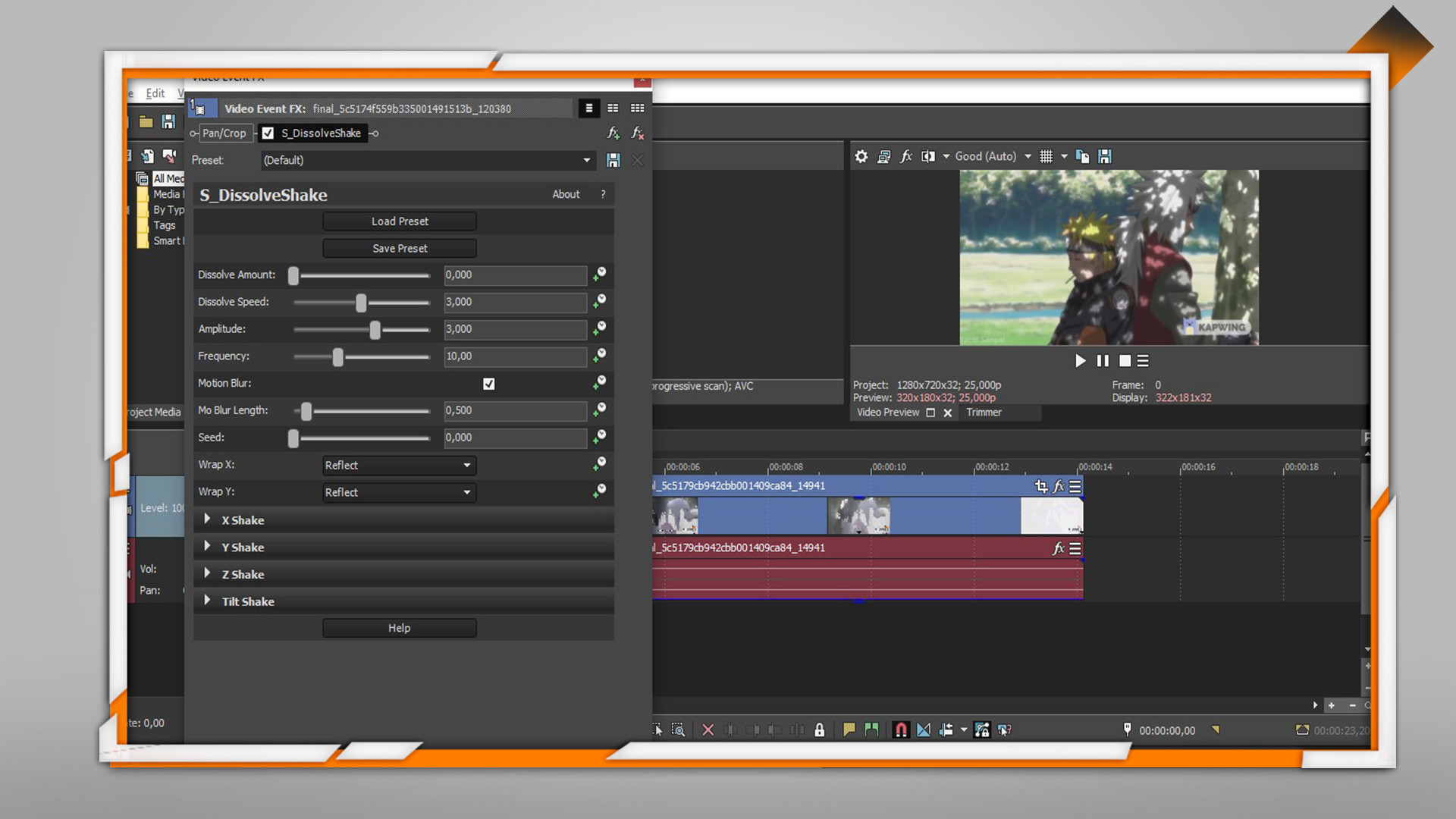Image resolution: width=1456 pixels, height=819 pixels.
Task: Toggle the split screen view icon
Action: point(928,156)
